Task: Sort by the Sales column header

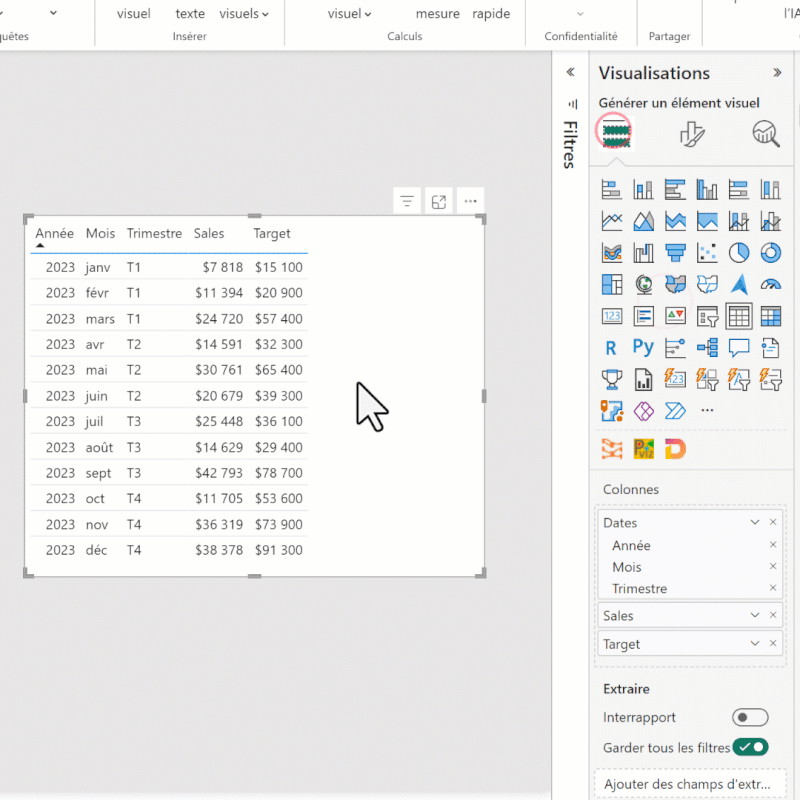Action: coord(209,233)
